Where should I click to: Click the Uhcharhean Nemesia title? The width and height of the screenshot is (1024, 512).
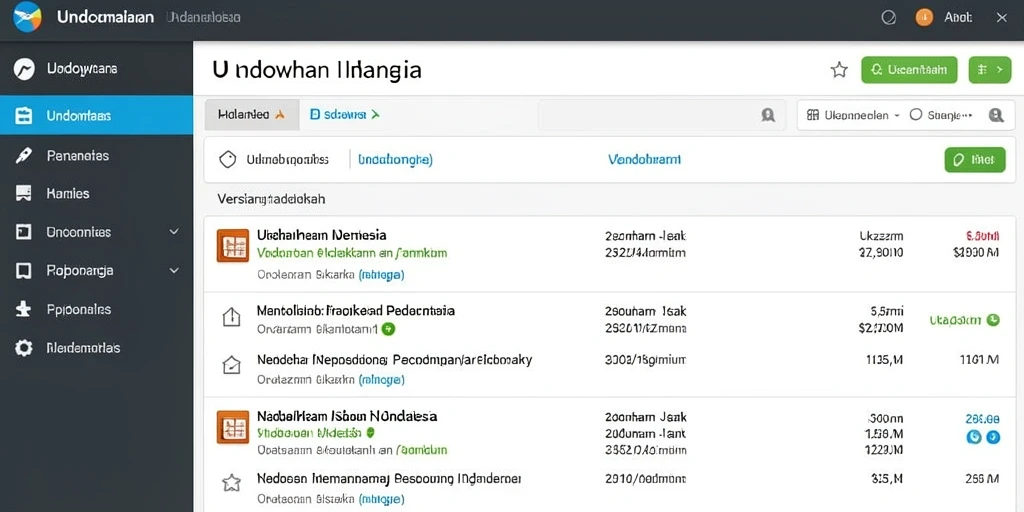click(321, 234)
